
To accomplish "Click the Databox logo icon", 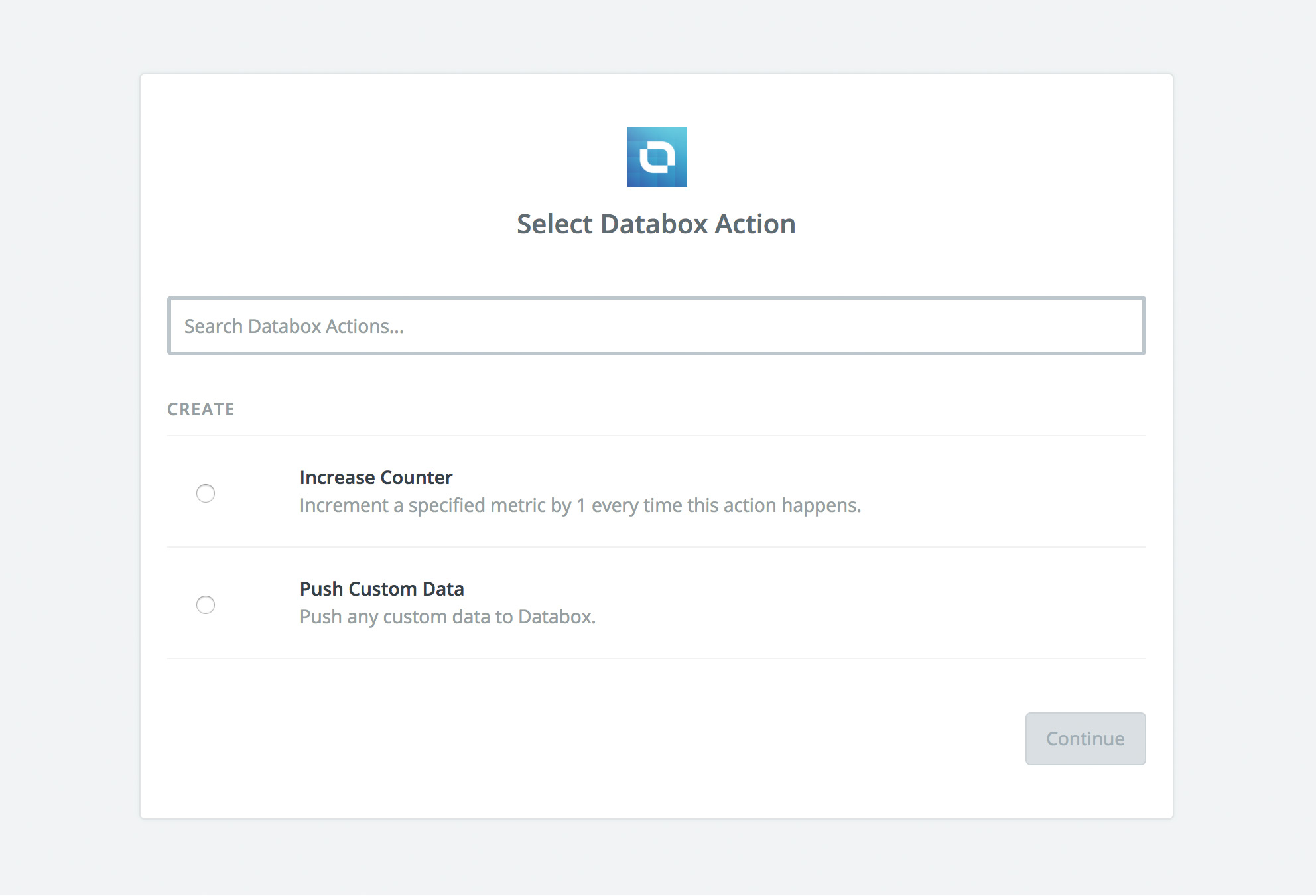I will tap(657, 157).
